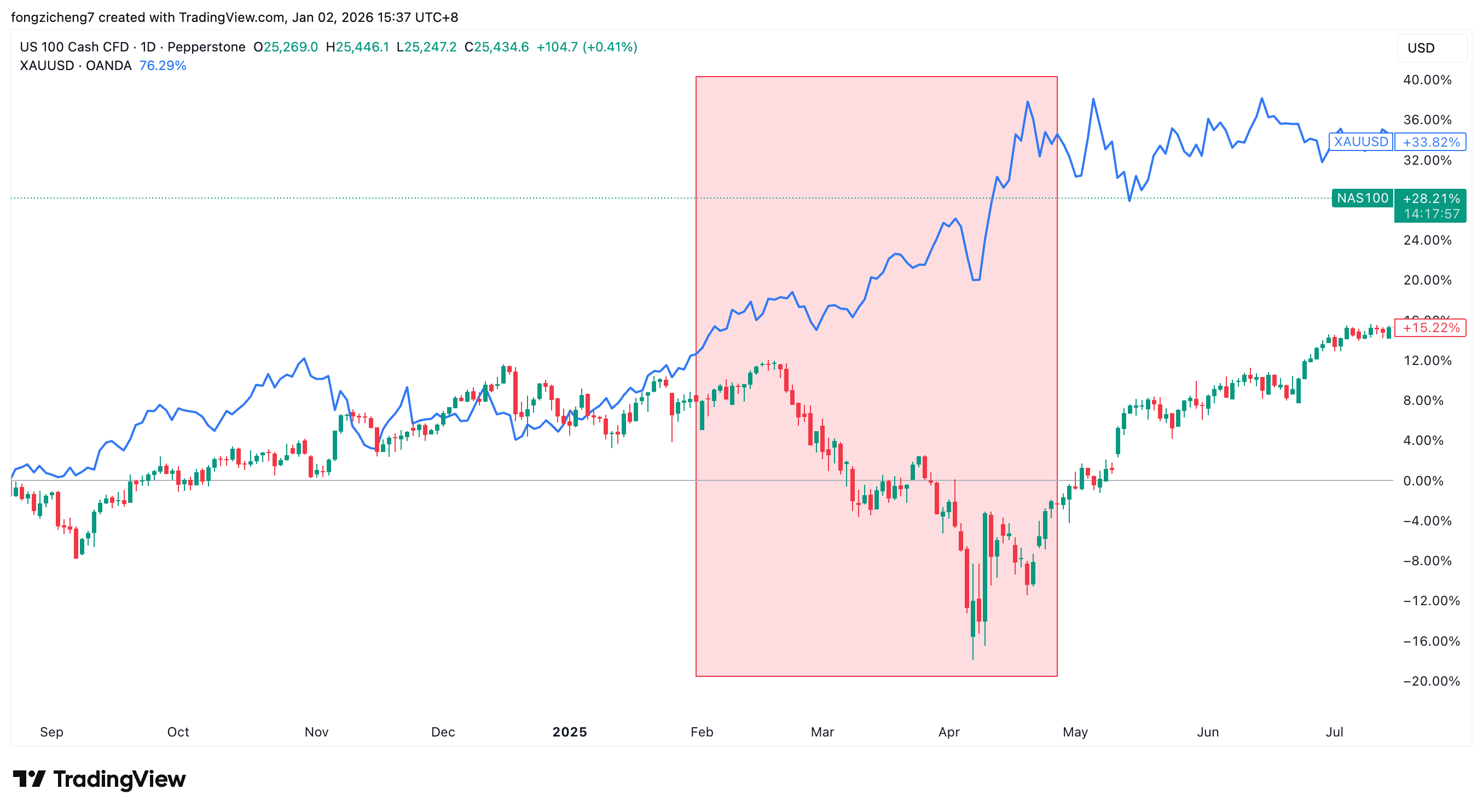Screen dimensions: 1483x812
Task: Click the 76.29% legend value
Action: [x=163, y=66]
